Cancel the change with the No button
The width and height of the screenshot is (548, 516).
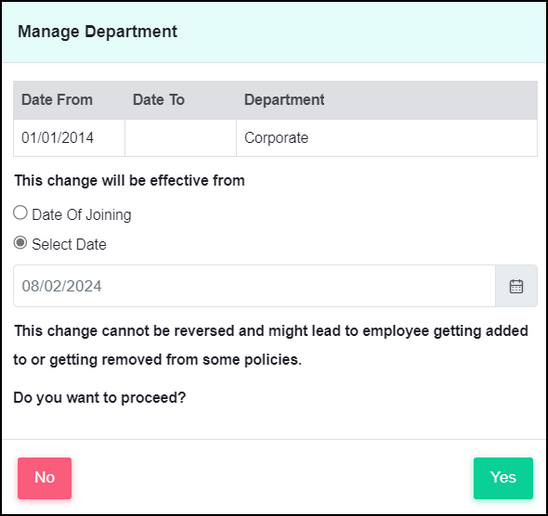(x=45, y=478)
